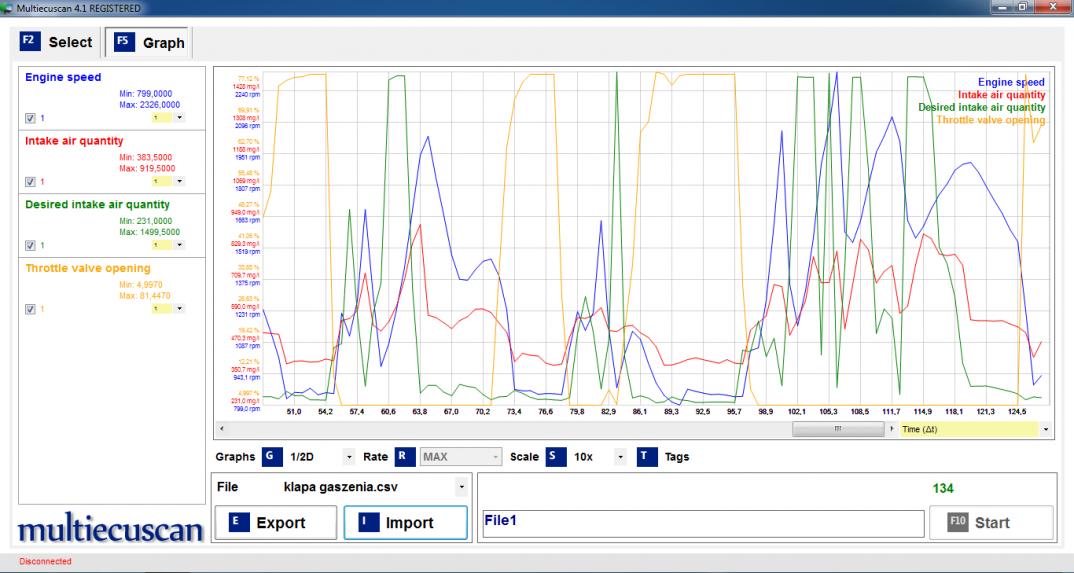The image size is (1074, 573).
Task: Toggle the Intake air quantity checkbox
Action: tap(30, 181)
